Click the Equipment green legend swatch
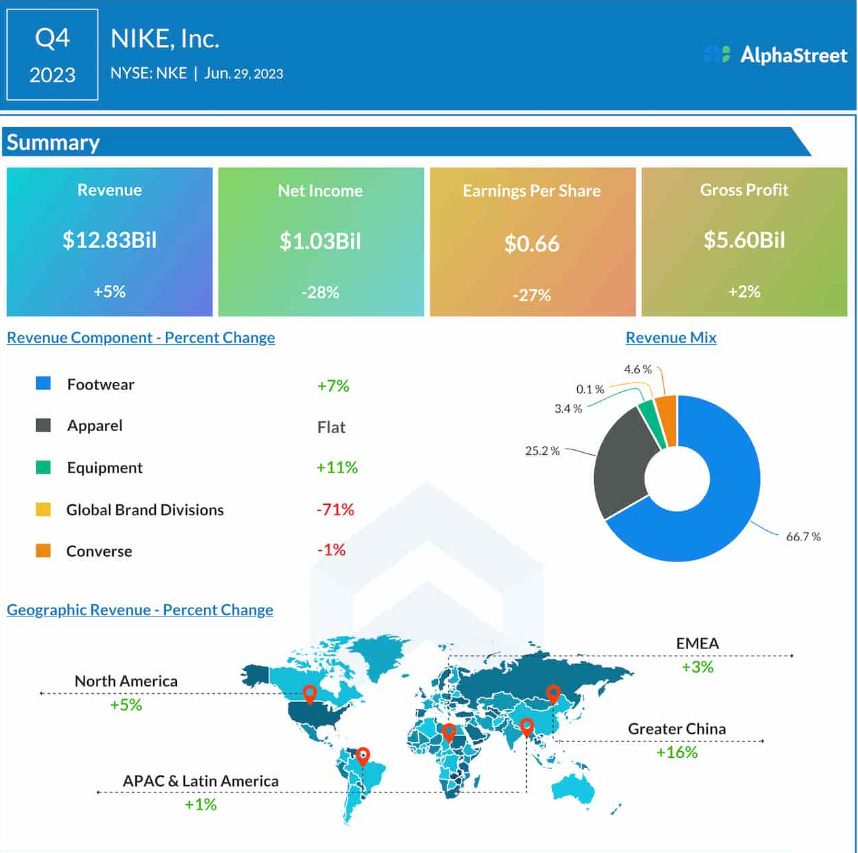 [43, 467]
